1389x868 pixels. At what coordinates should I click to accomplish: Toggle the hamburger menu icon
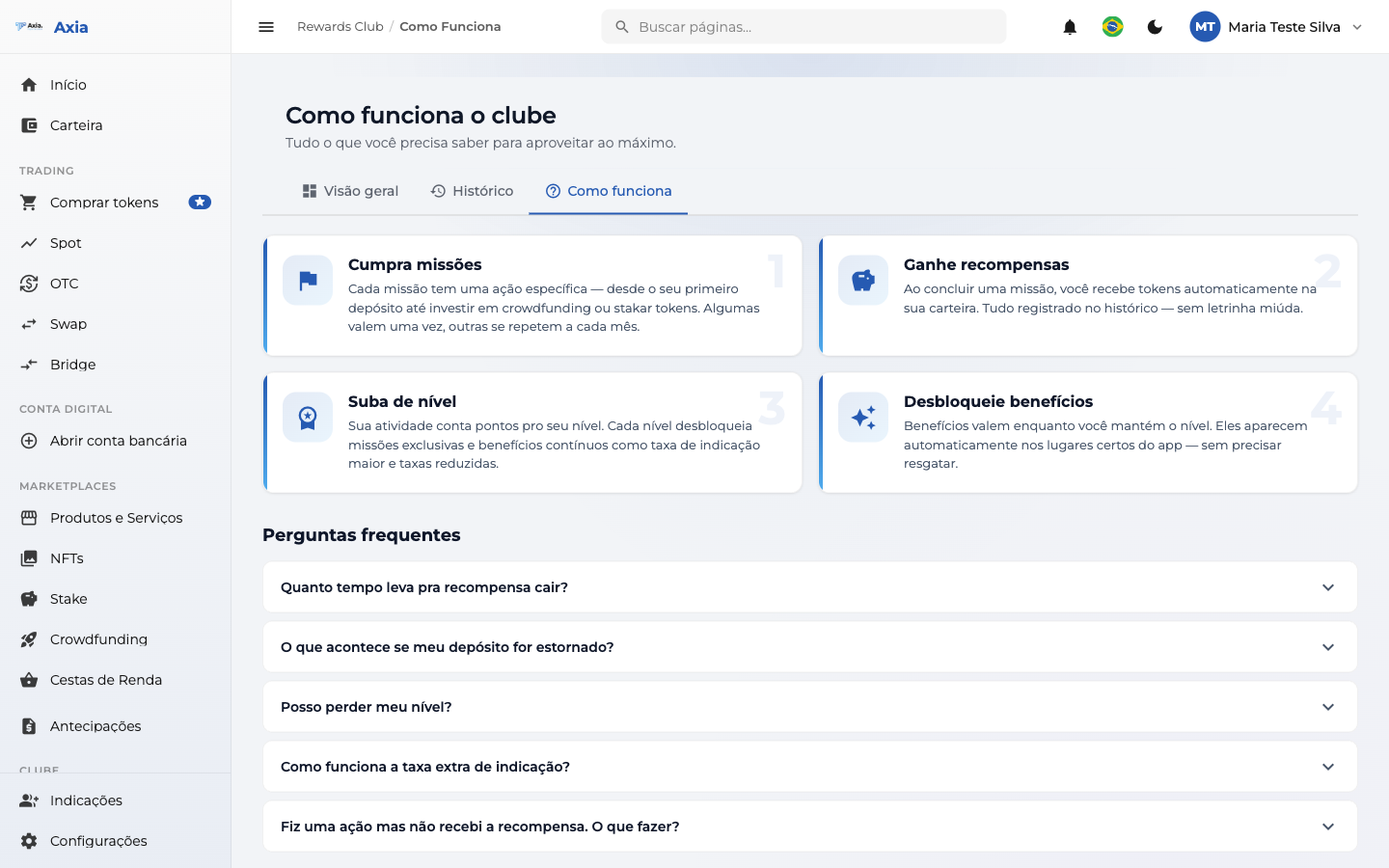coord(266,27)
